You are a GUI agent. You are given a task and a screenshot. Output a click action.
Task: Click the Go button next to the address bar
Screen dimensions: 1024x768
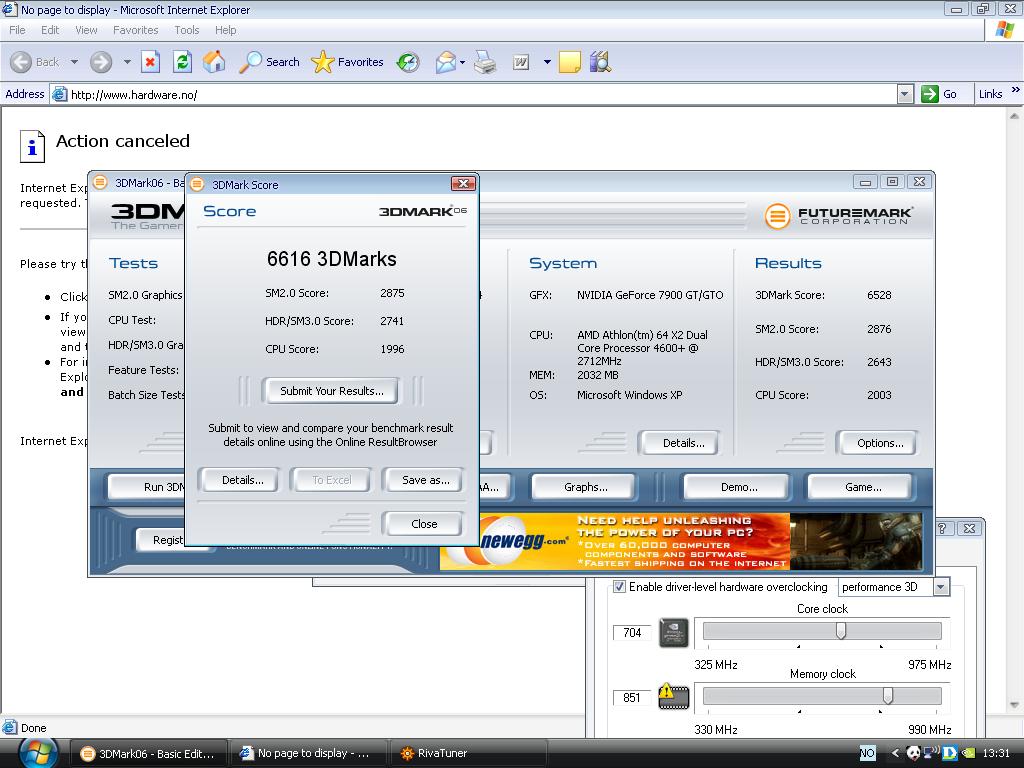point(939,94)
